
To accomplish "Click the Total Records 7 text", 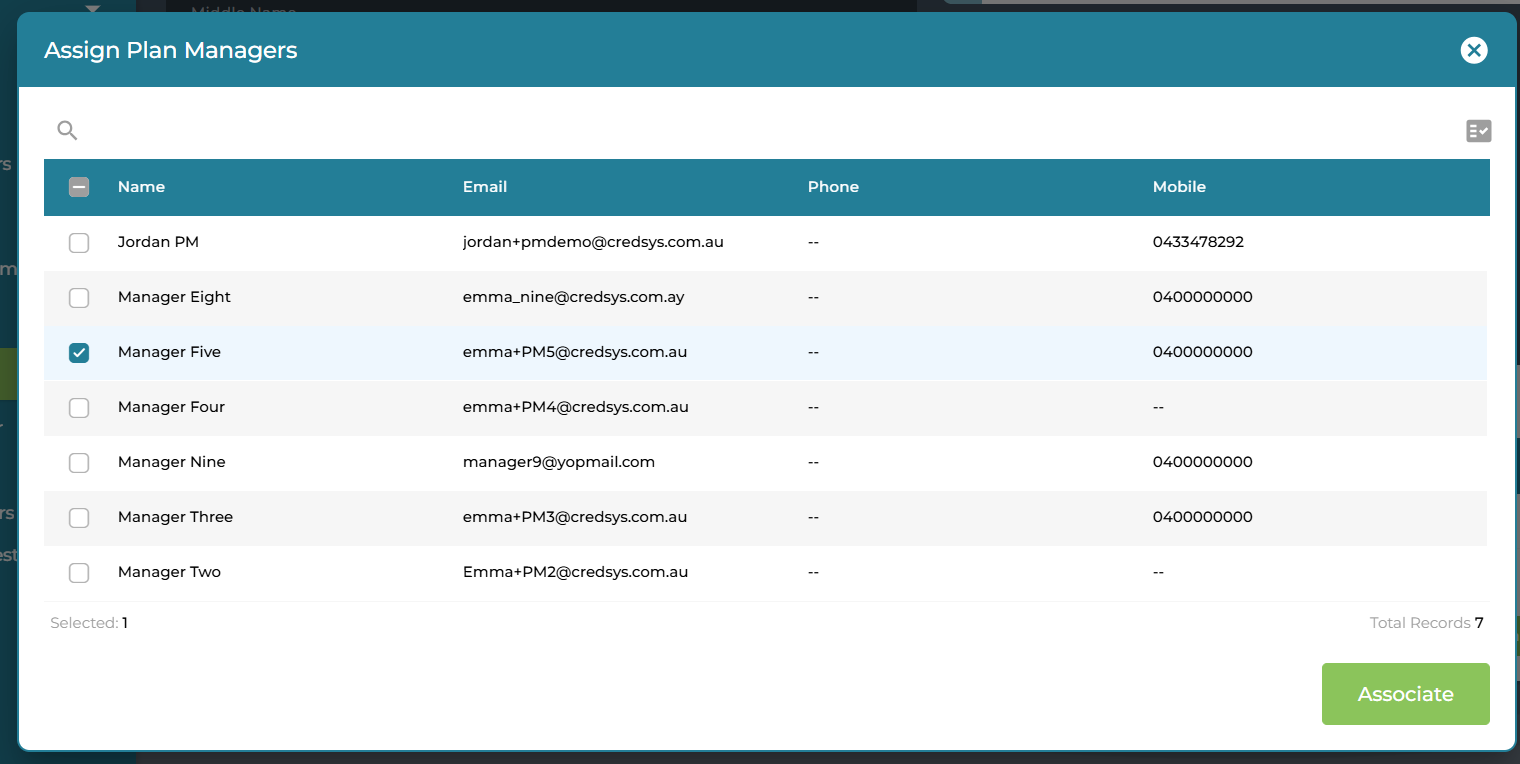I will [1426, 623].
